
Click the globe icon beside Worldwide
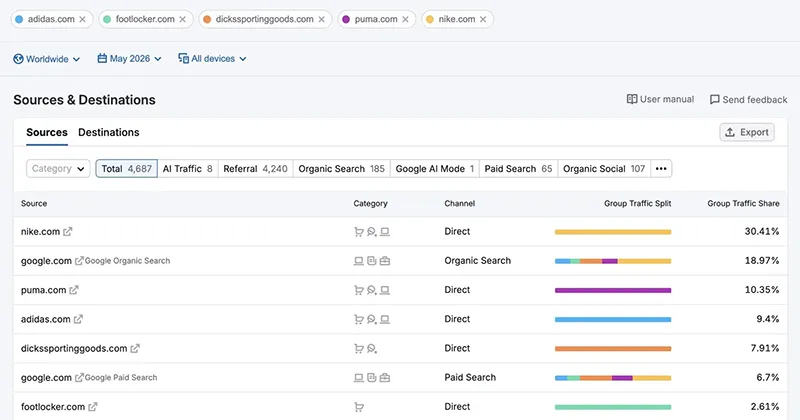tap(18, 59)
